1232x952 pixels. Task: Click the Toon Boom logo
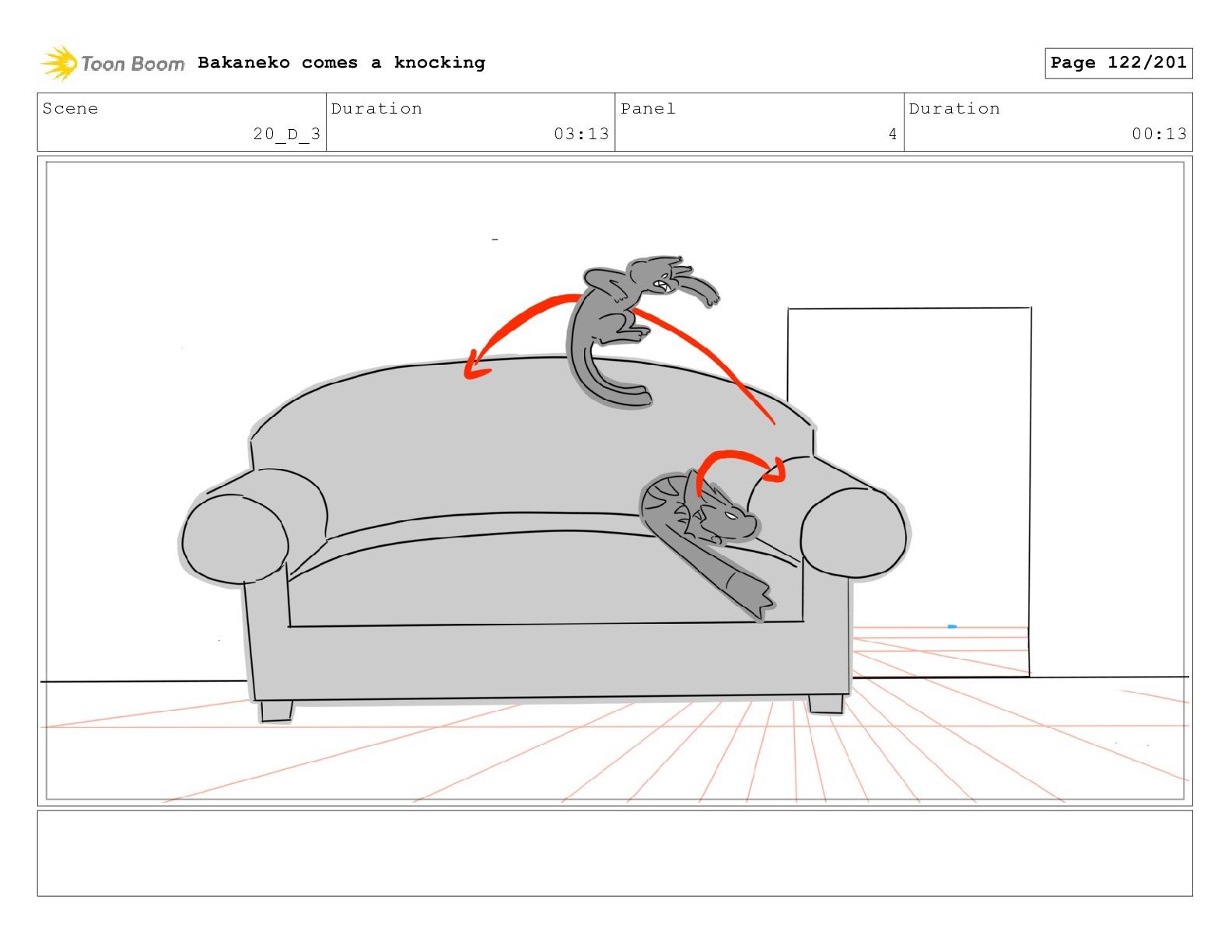pyautogui.click(x=113, y=63)
